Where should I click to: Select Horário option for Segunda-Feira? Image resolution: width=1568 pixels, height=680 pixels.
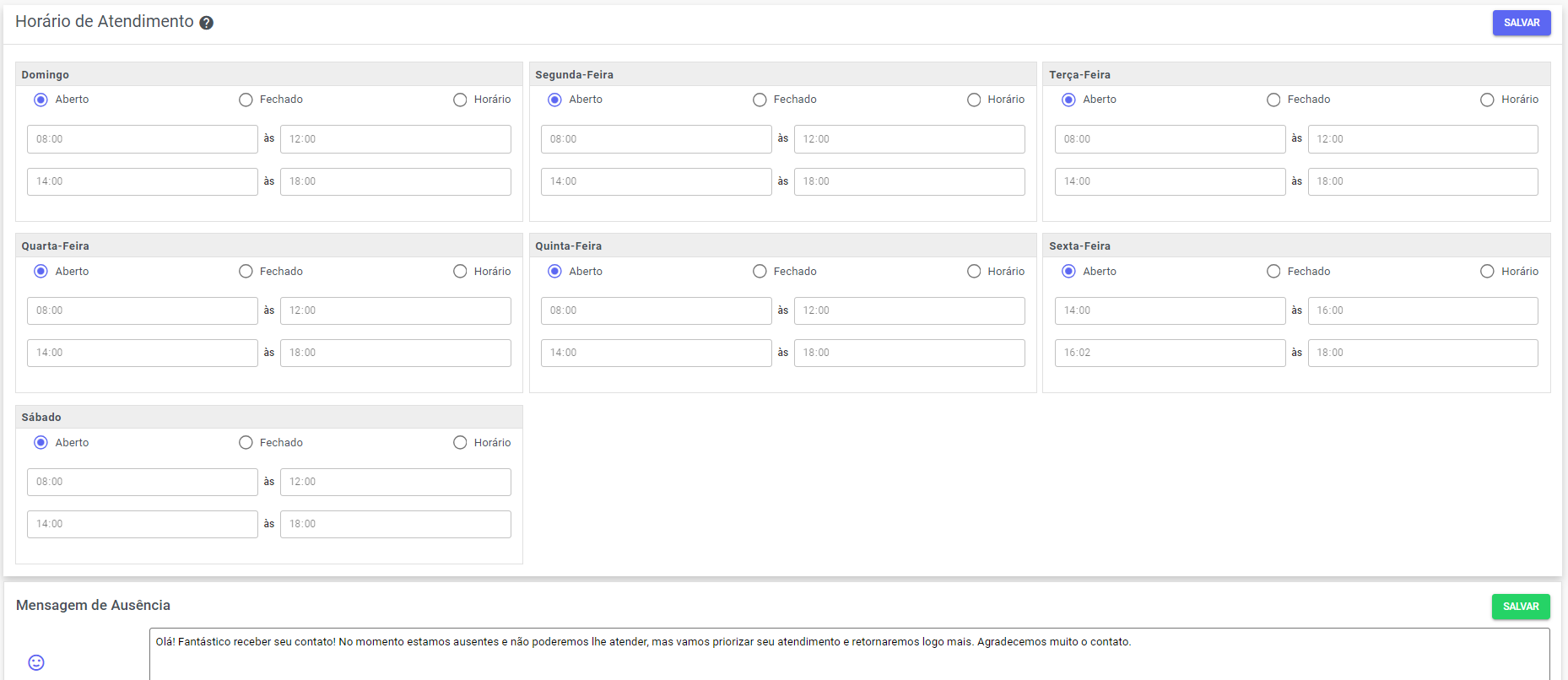click(974, 100)
